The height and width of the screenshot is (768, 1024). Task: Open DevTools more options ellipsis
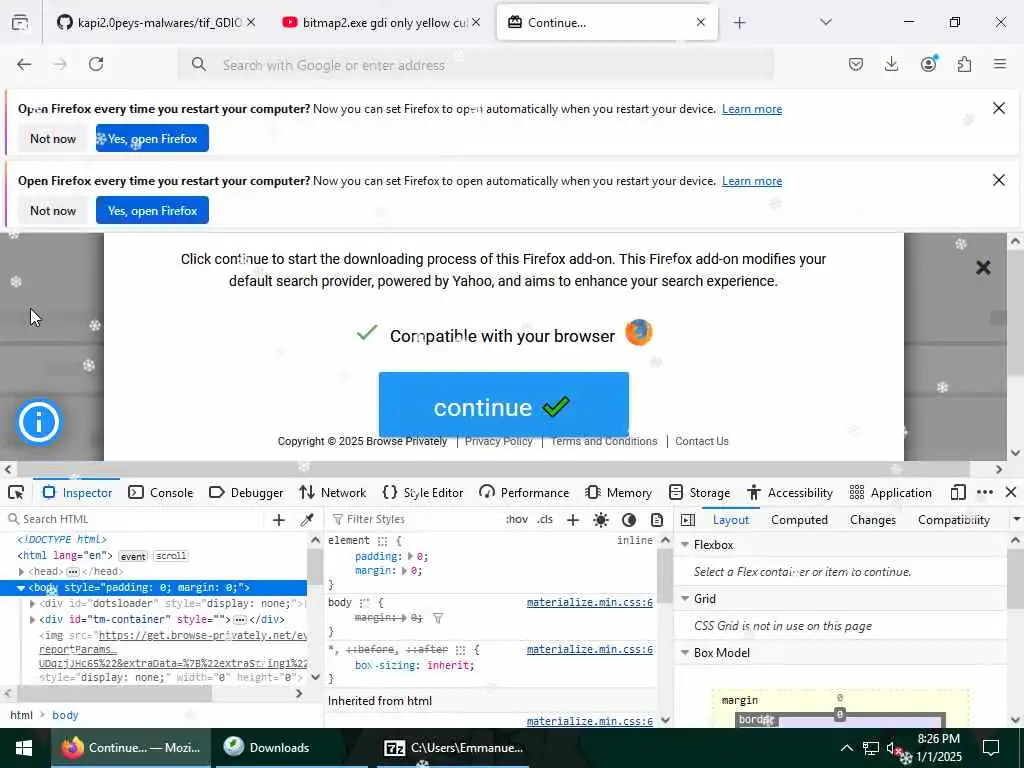[985, 492]
